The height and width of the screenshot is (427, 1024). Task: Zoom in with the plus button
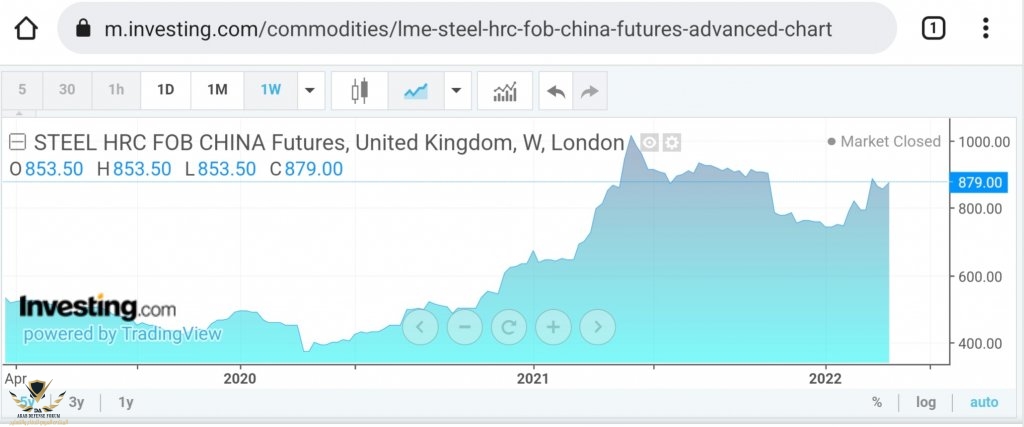[553, 326]
